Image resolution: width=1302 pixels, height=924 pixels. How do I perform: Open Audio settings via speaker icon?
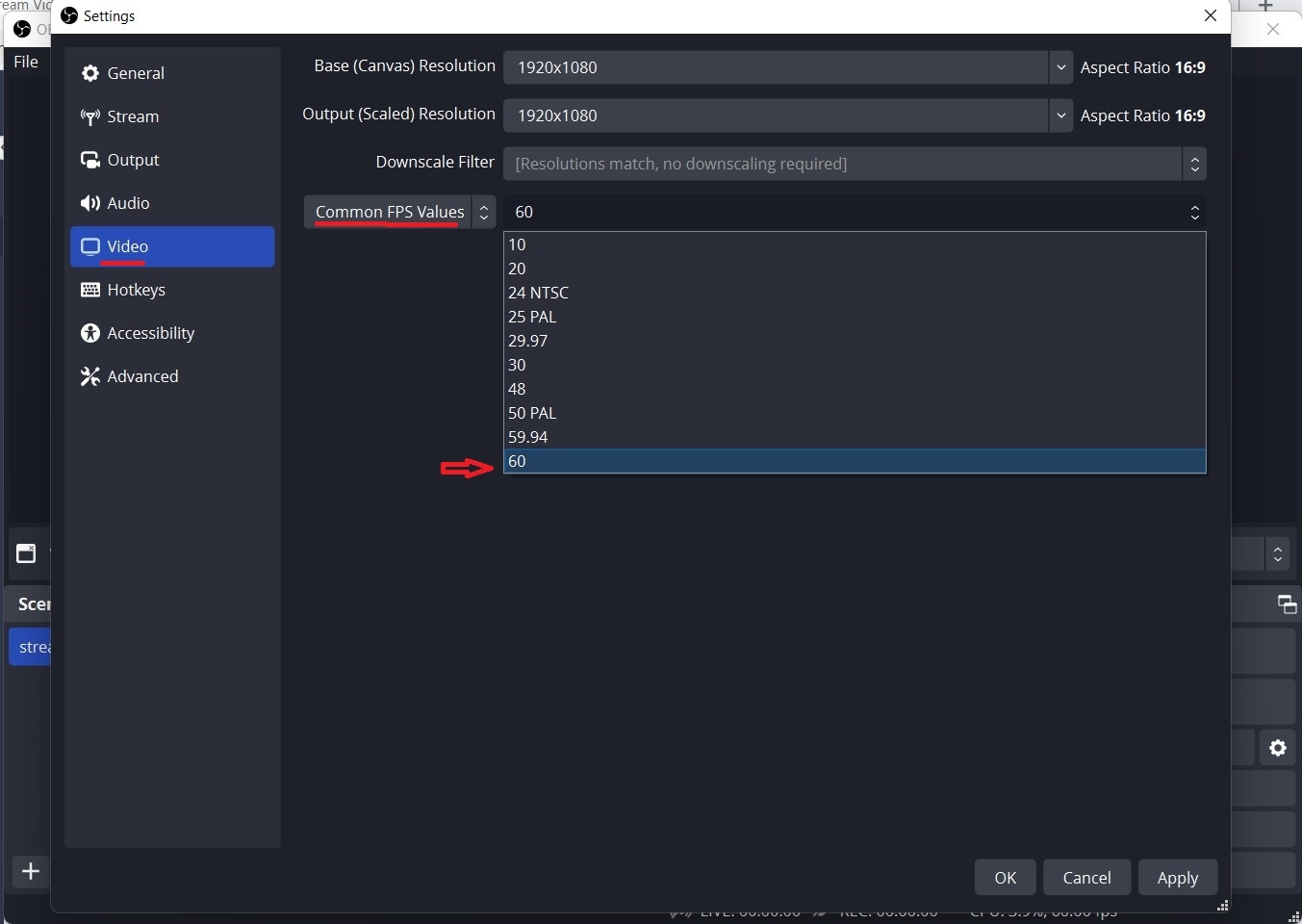(90, 203)
